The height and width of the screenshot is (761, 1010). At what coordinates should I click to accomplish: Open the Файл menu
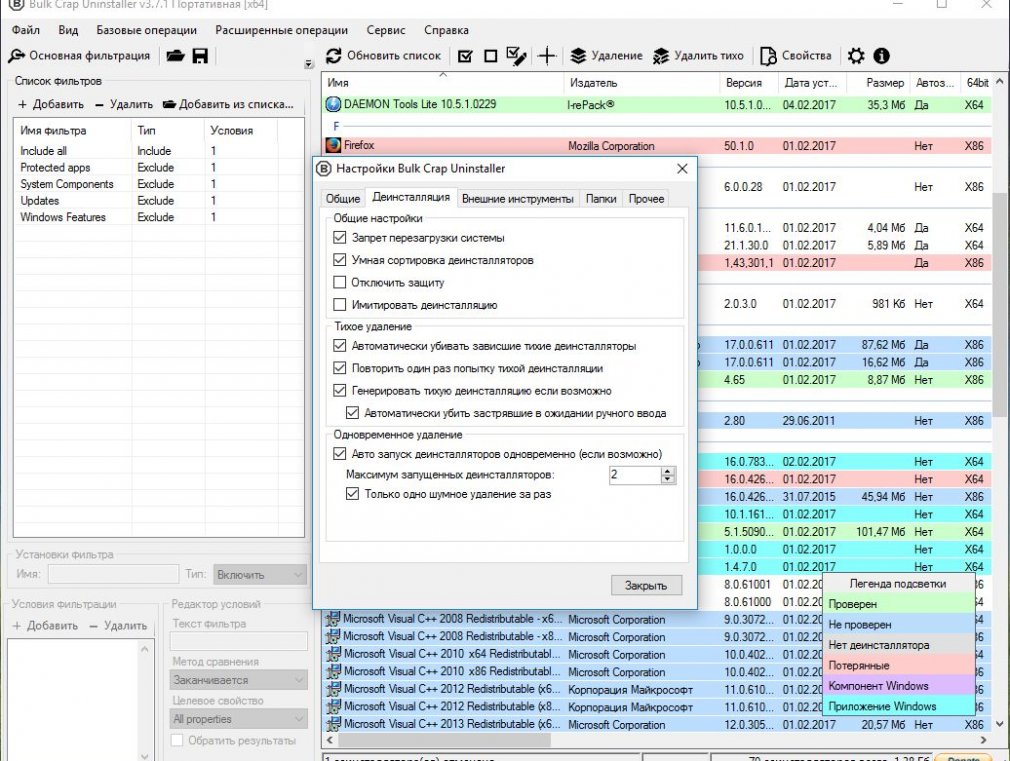tap(26, 30)
